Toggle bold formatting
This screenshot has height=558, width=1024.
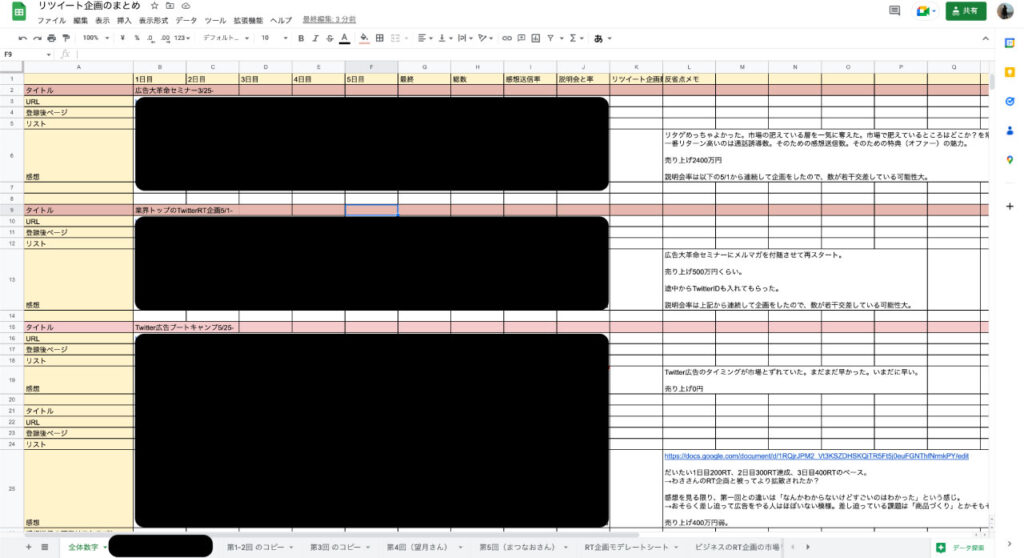301,38
